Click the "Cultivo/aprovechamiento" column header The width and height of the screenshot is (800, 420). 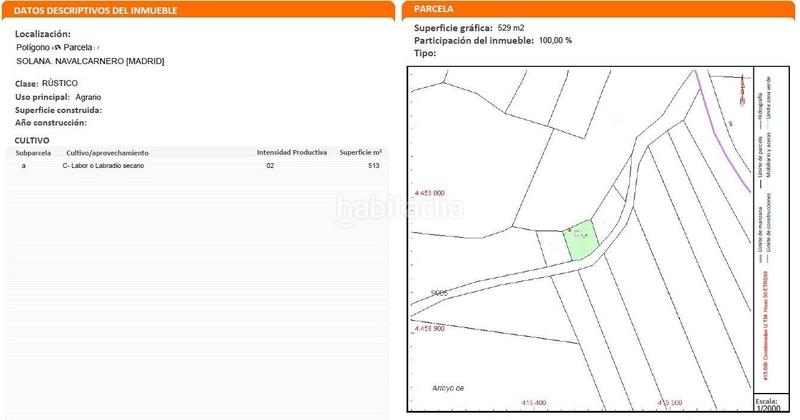tap(107, 152)
